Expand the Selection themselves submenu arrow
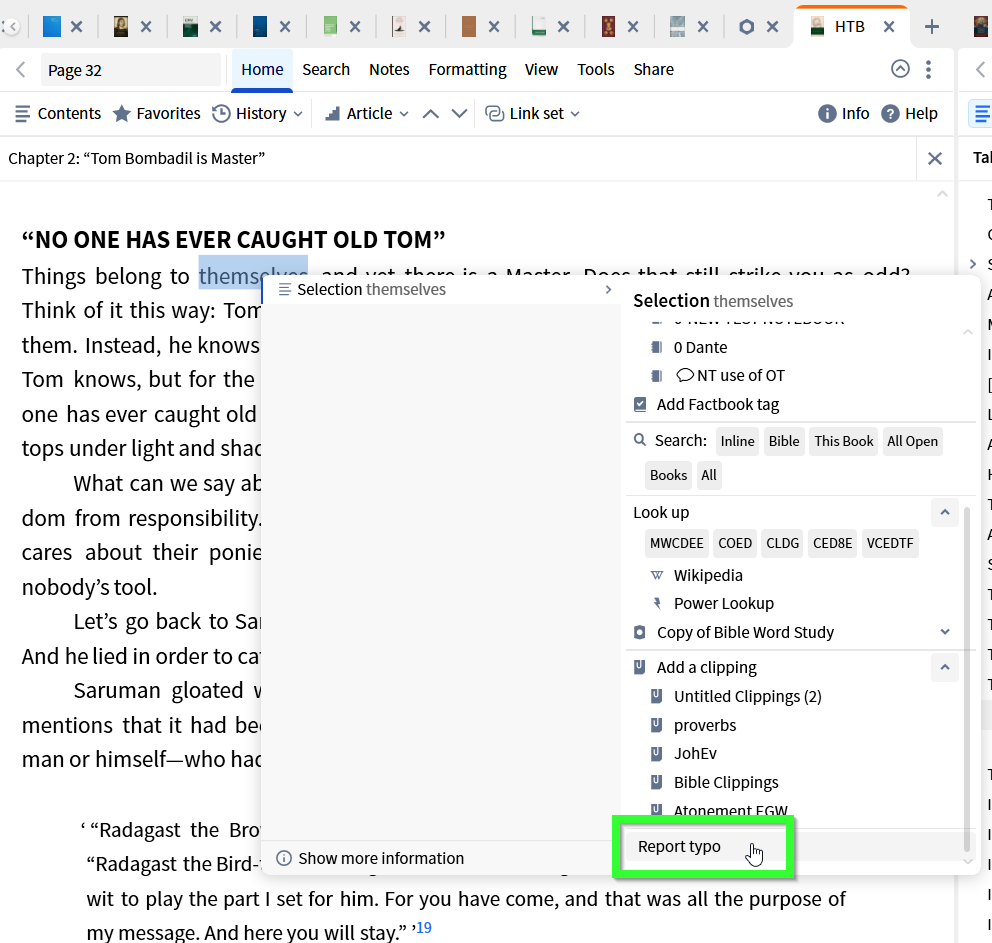 608,290
